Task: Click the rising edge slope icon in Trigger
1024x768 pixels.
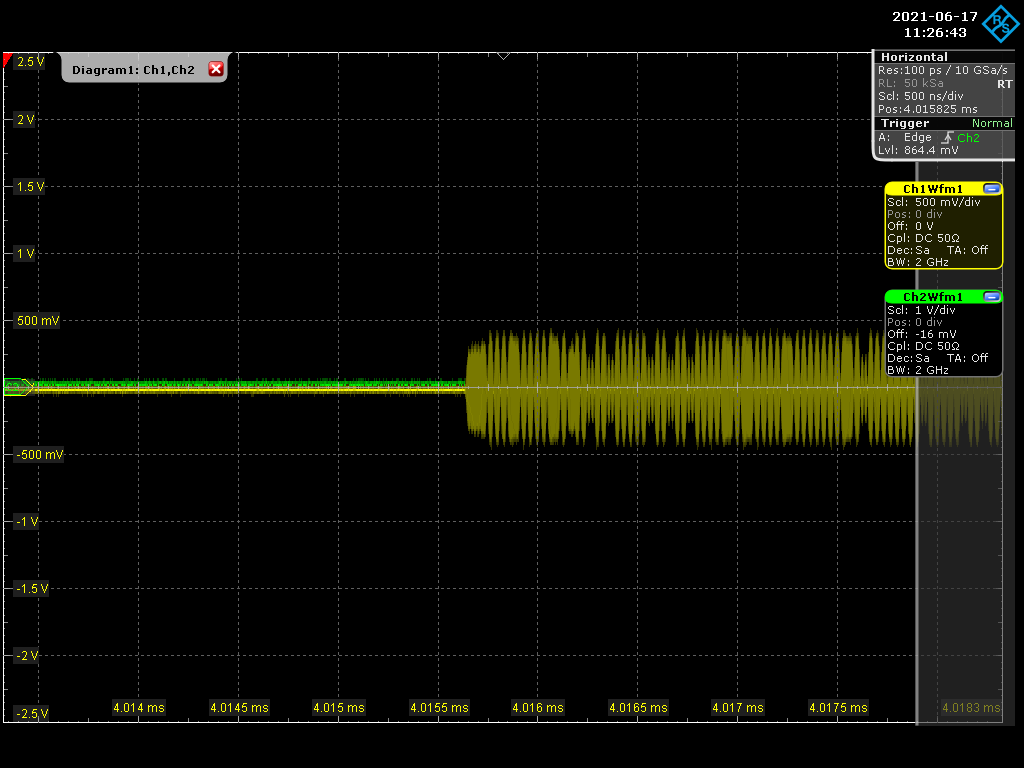Action: [945, 138]
